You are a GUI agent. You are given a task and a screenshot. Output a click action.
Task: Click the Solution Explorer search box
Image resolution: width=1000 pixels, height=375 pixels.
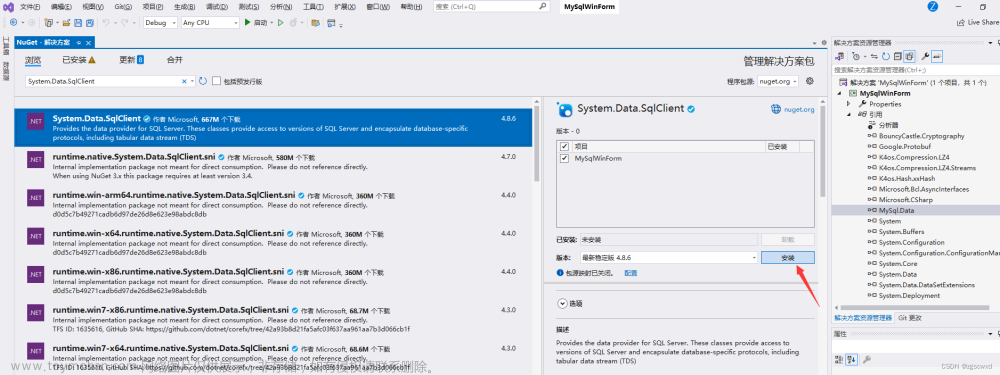click(915, 70)
